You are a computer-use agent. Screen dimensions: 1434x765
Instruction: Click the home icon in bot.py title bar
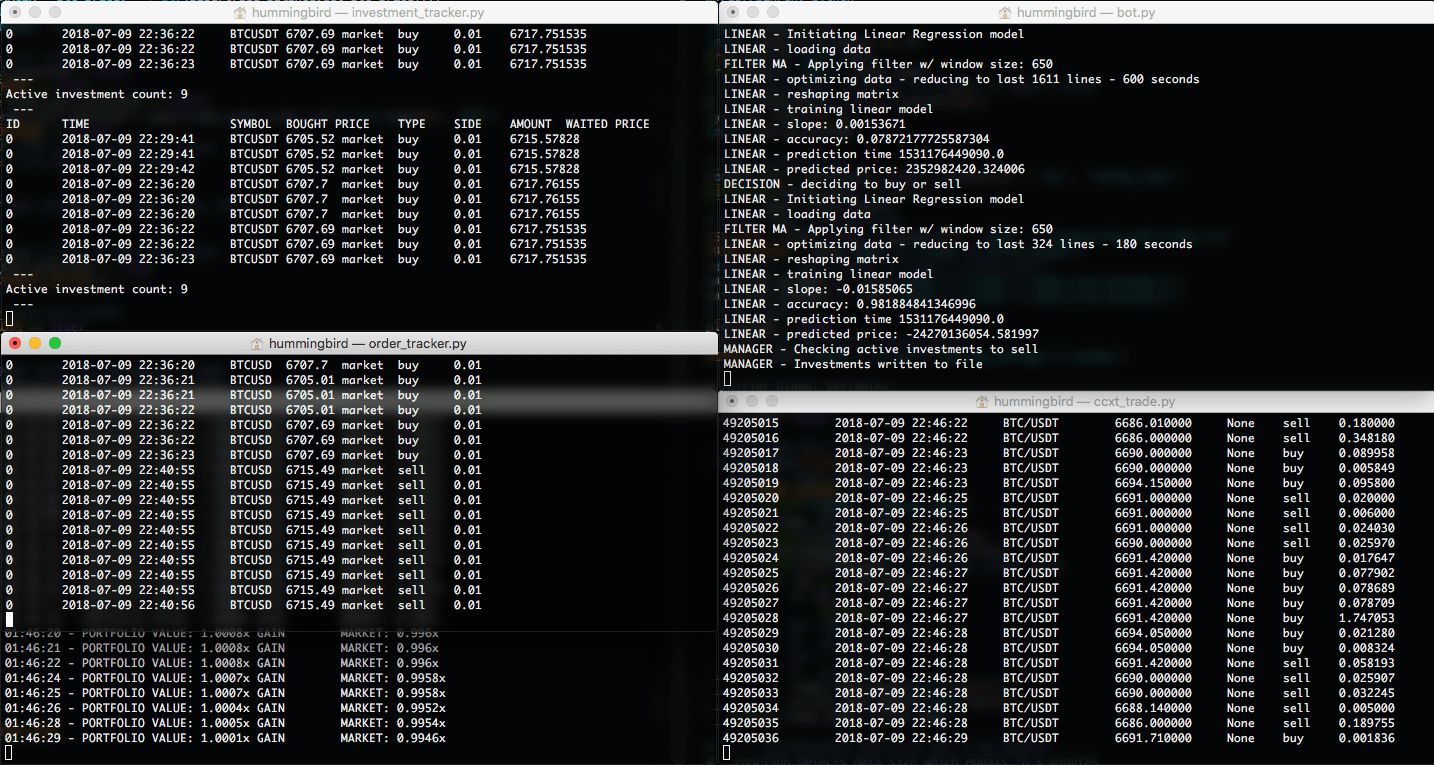[1004, 13]
